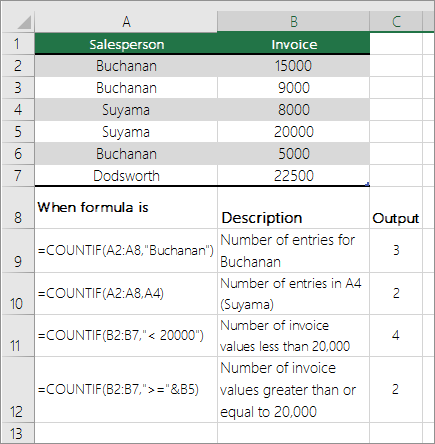Select cell with invoice 22500
Image resolution: width=435 pixels, height=444 pixels.
(293, 175)
